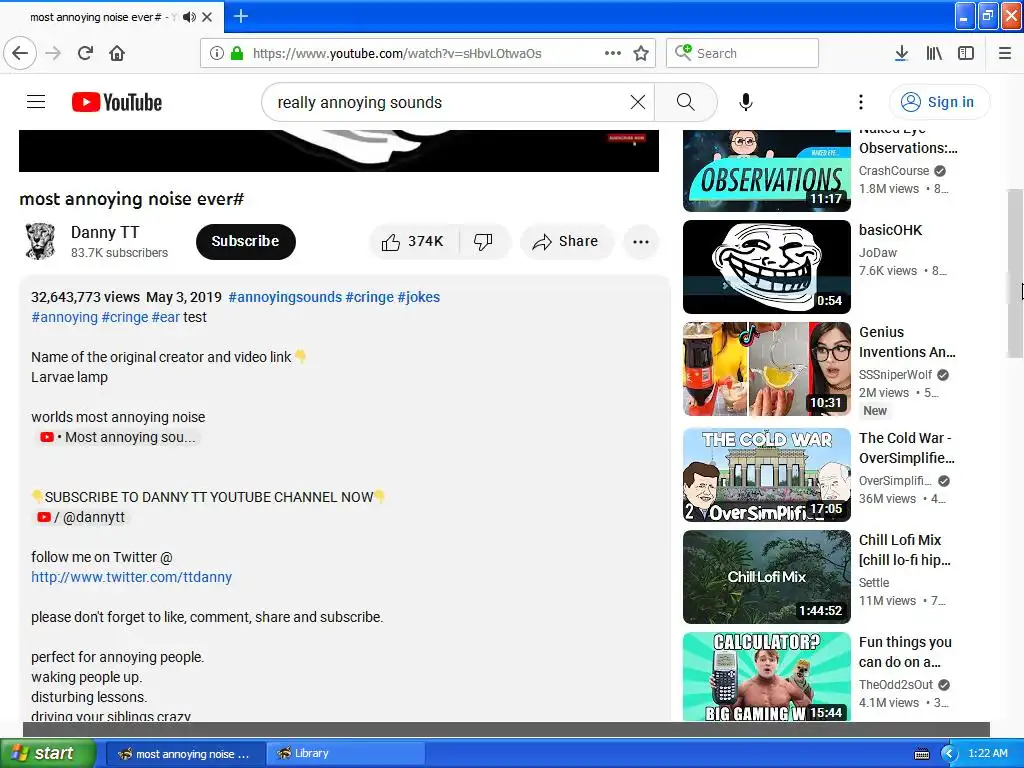This screenshot has width=1024, height=768.
Task: Click the 'Chill Lofi Mix' video title
Action: (x=904, y=550)
